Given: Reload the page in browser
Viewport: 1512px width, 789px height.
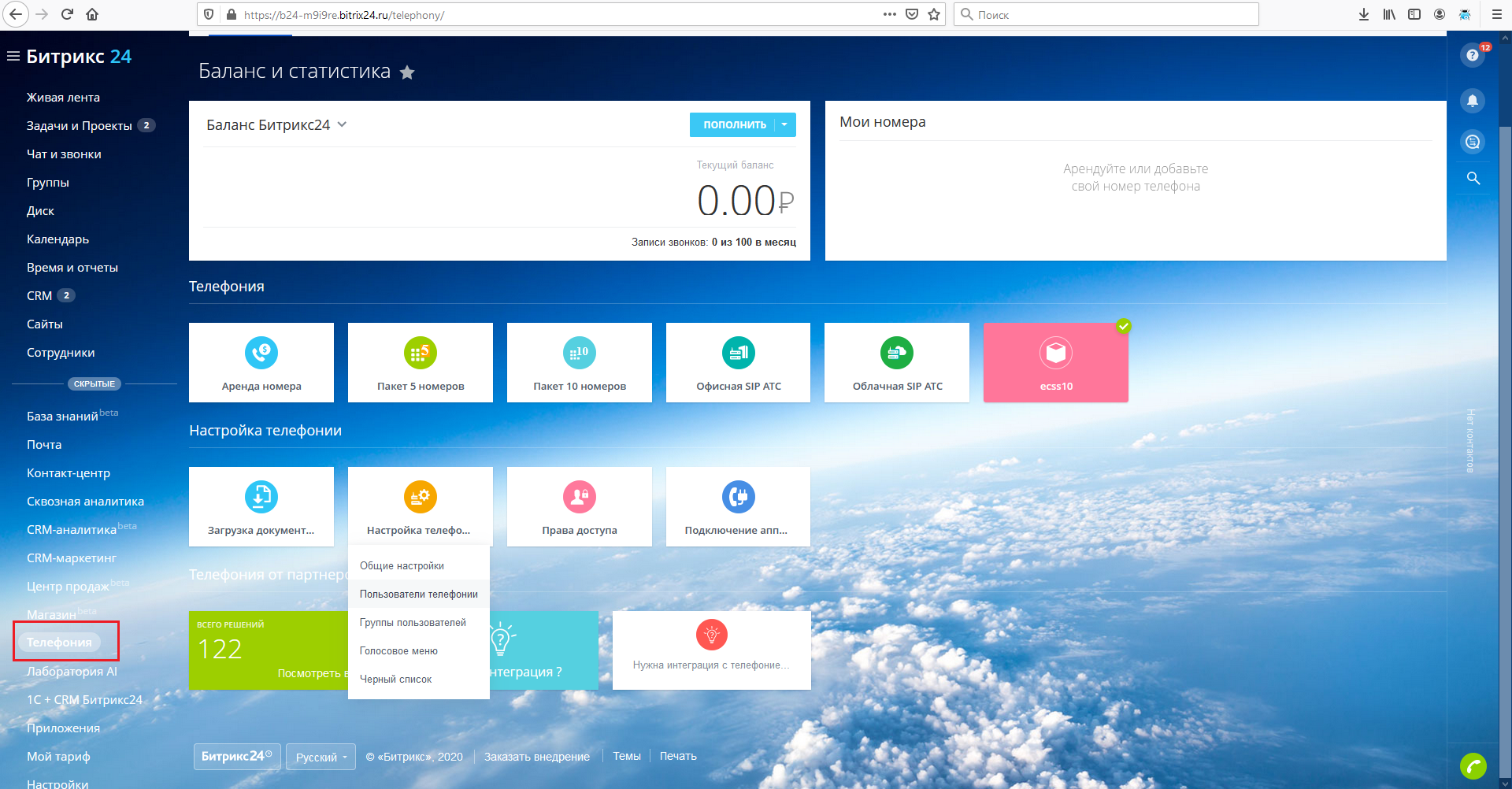Looking at the screenshot, I should [67, 14].
